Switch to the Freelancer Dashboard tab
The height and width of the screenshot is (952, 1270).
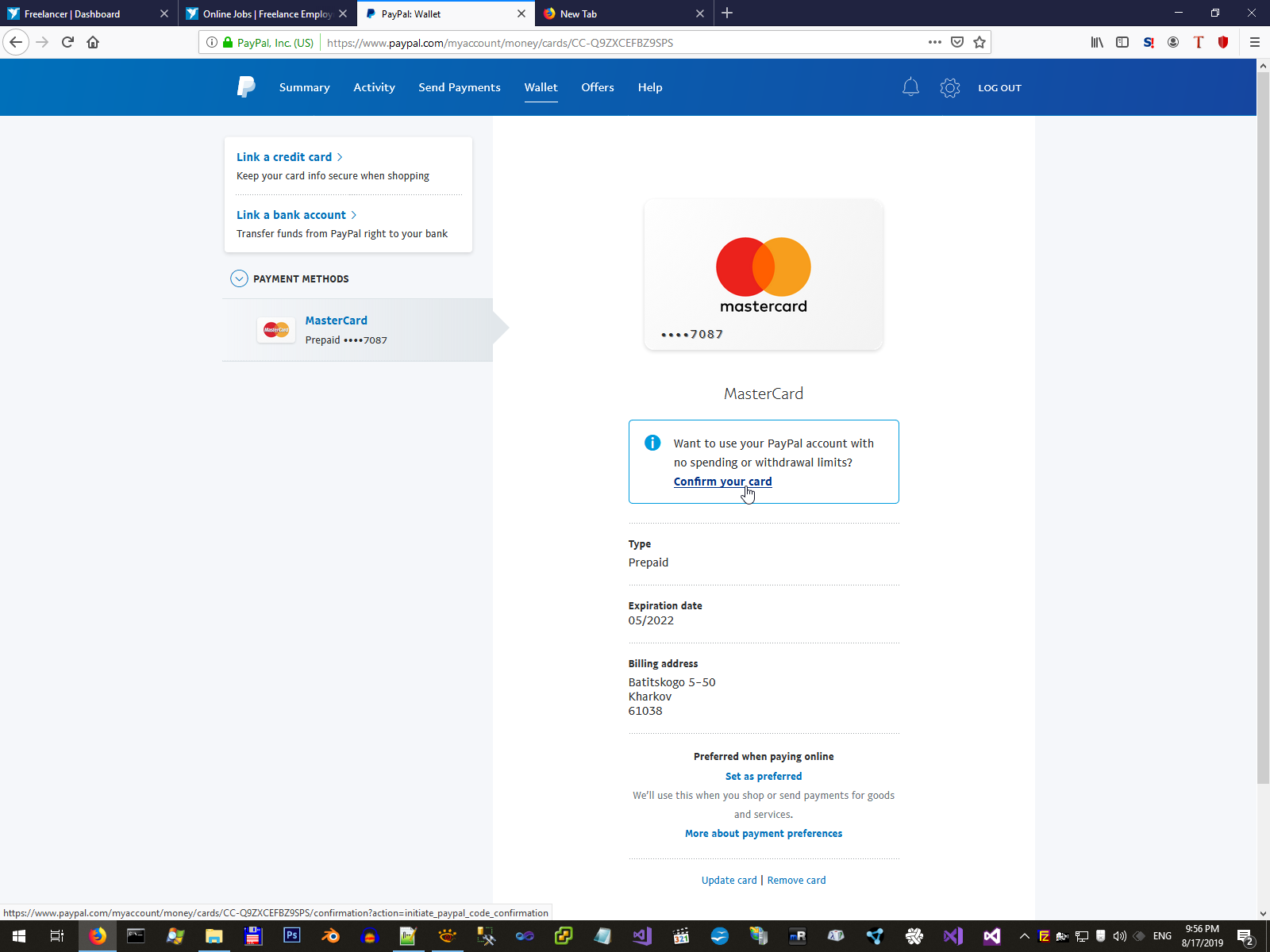[87, 13]
